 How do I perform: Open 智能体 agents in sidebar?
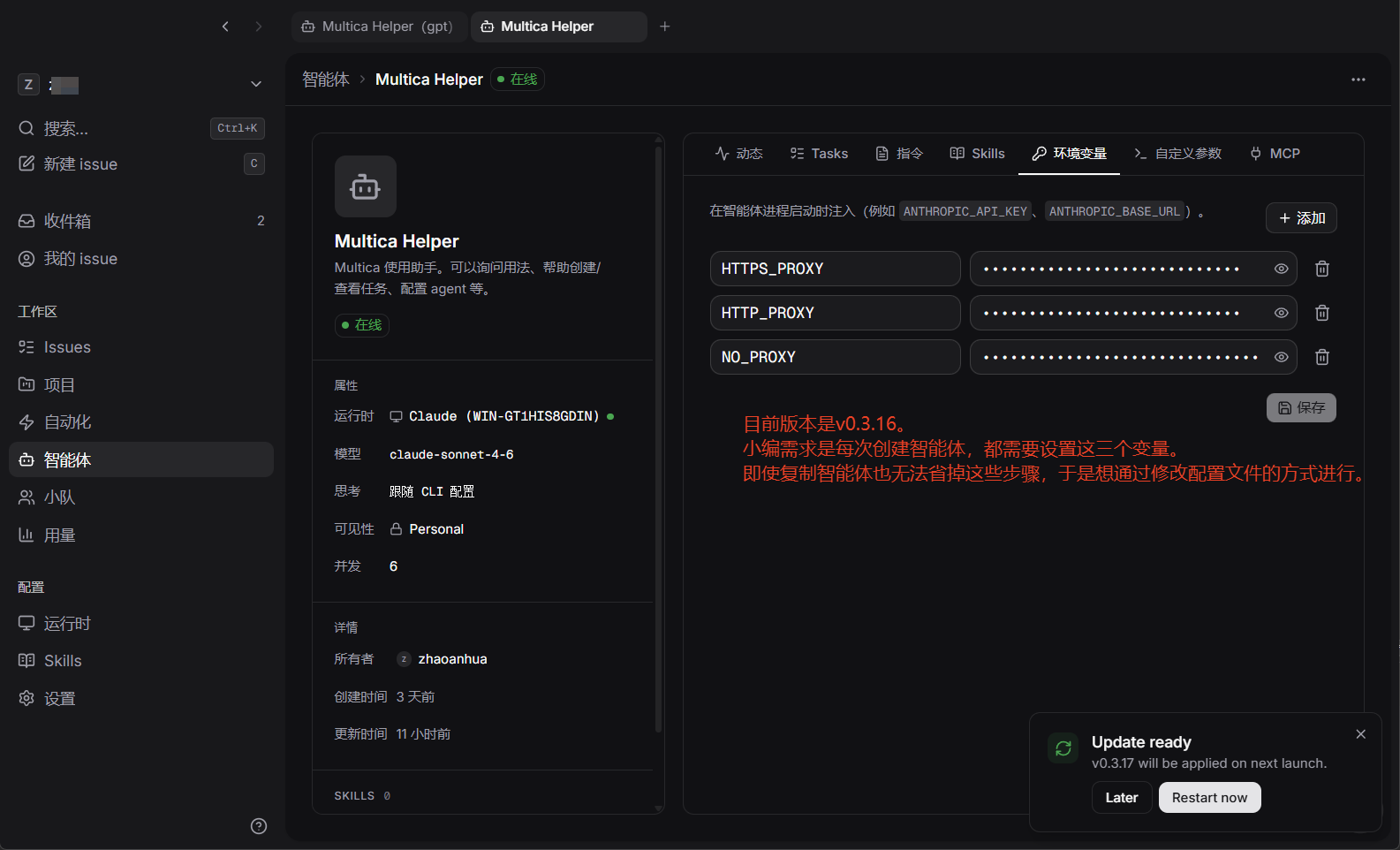click(x=141, y=459)
